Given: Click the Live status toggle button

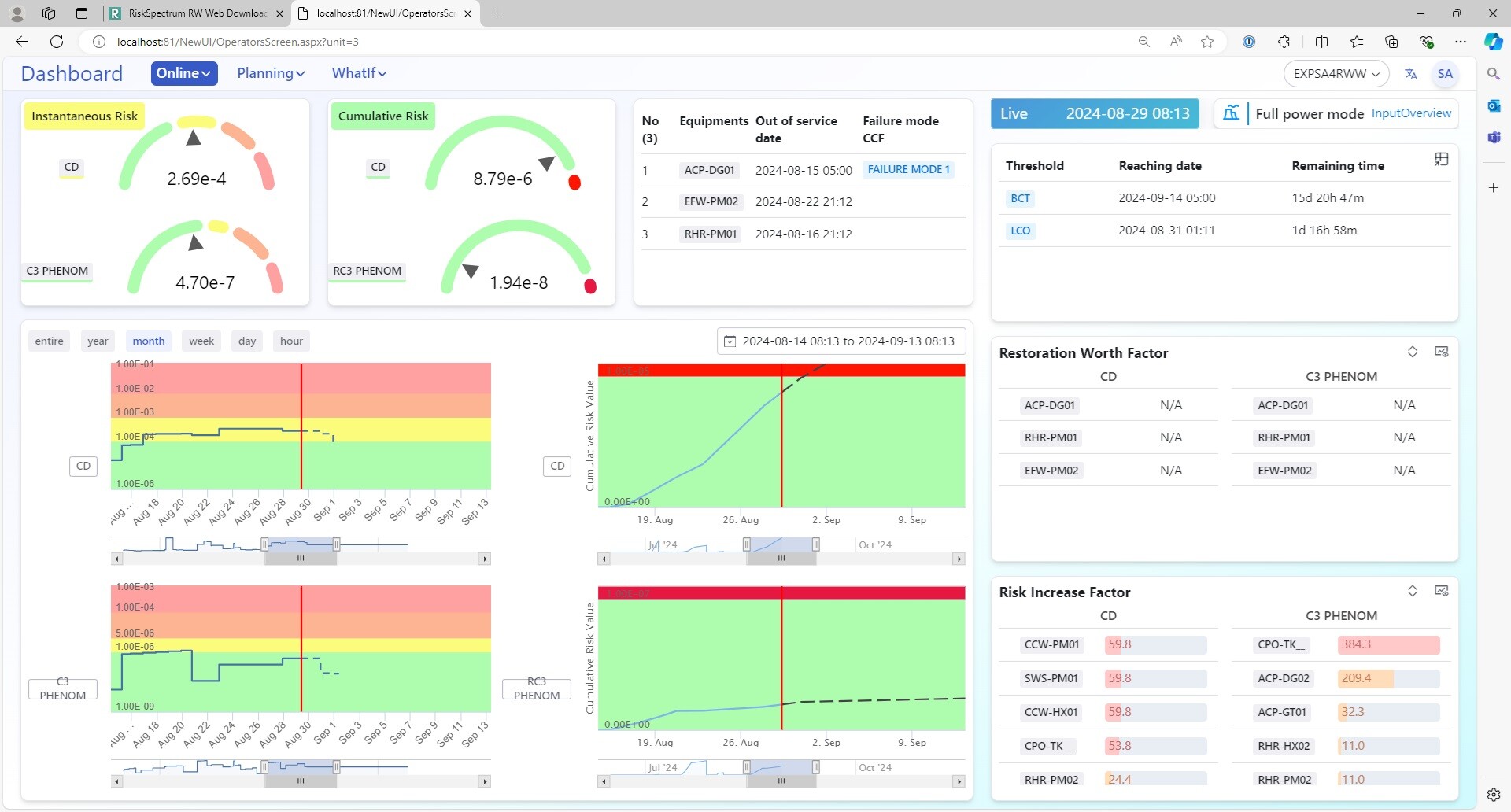Looking at the screenshot, I should tap(1015, 113).
